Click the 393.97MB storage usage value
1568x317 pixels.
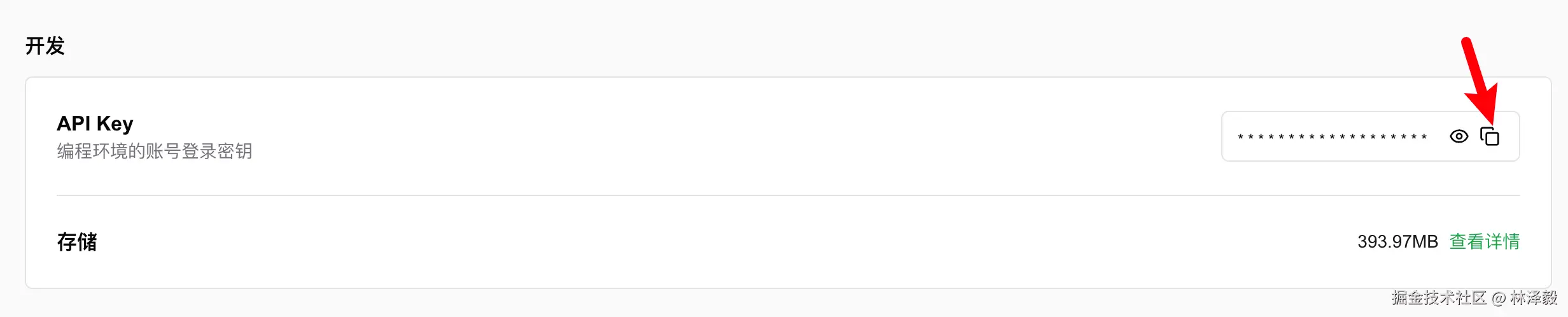click(x=1397, y=241)
